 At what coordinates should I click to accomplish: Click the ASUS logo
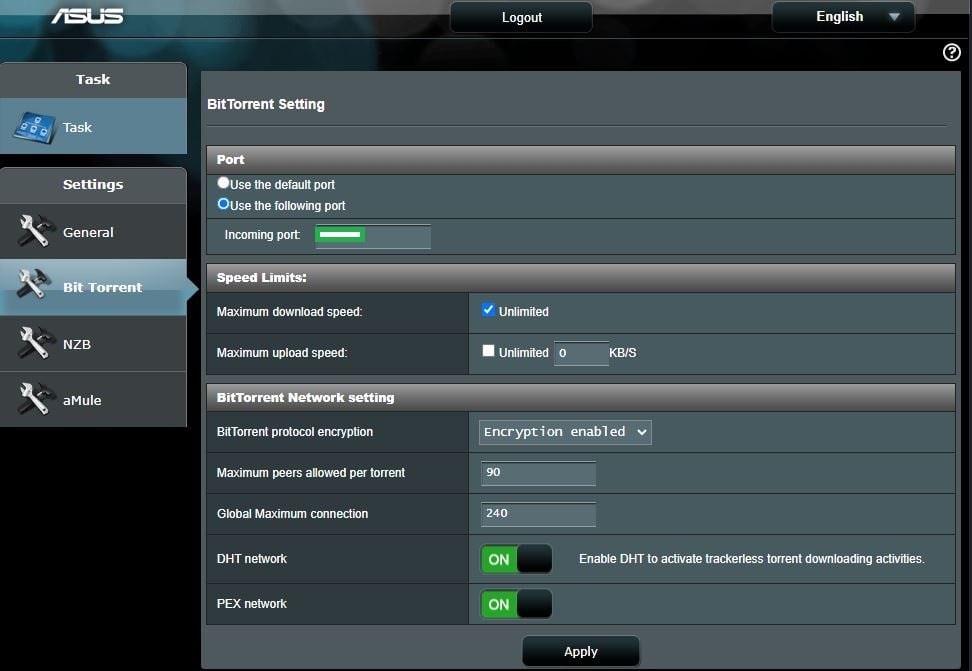[x=87, y=16]
